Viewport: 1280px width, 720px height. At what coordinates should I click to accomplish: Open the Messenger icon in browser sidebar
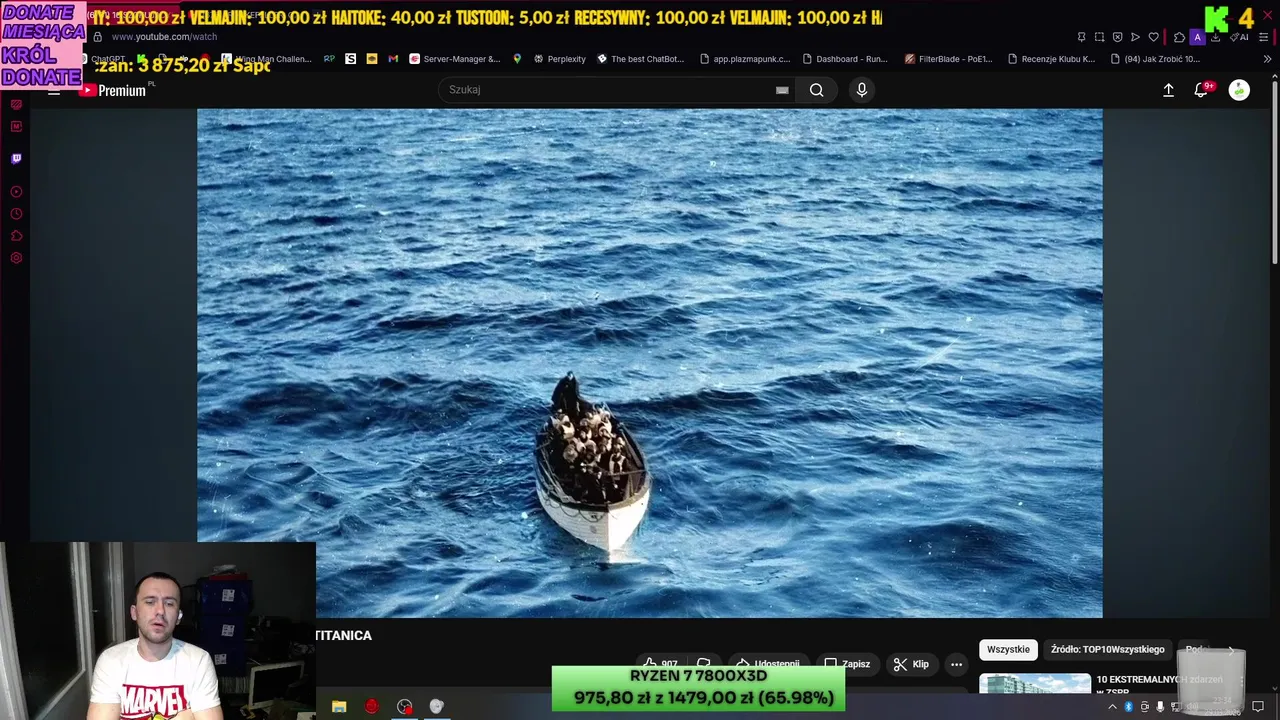click(x=16, y=126)
